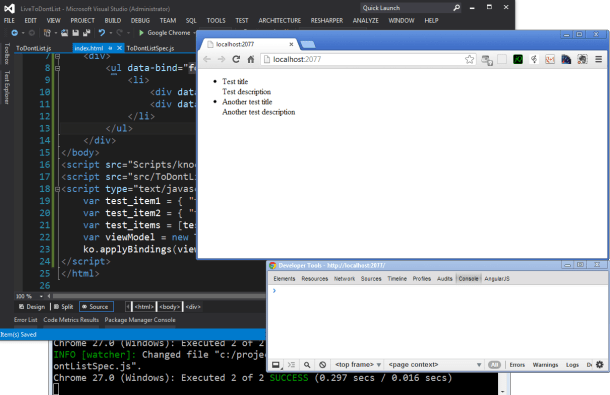610x395 pixels.
Task: Open New Project dropdown arrow
Action: point(56,33)
